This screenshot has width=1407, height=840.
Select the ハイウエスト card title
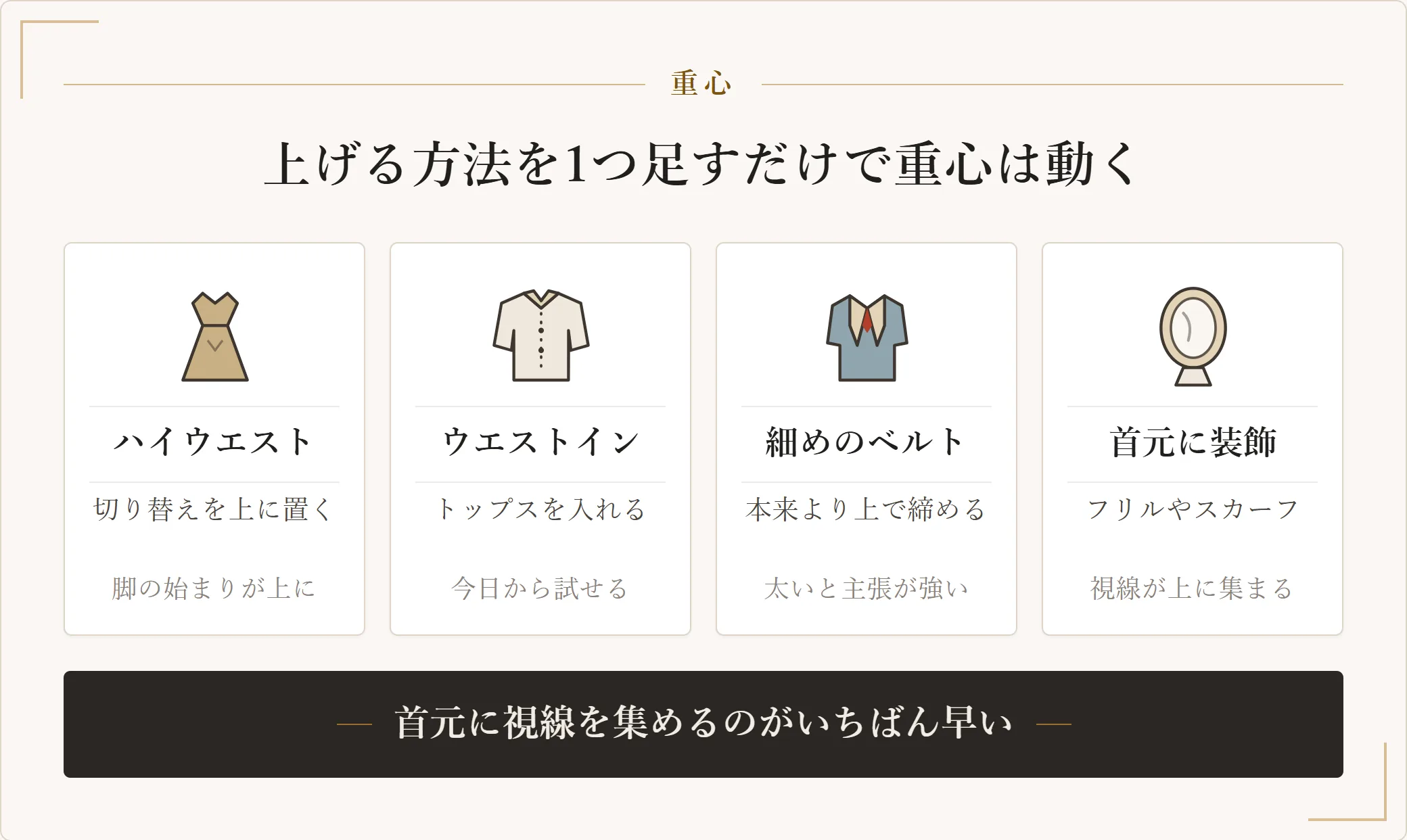214,442
